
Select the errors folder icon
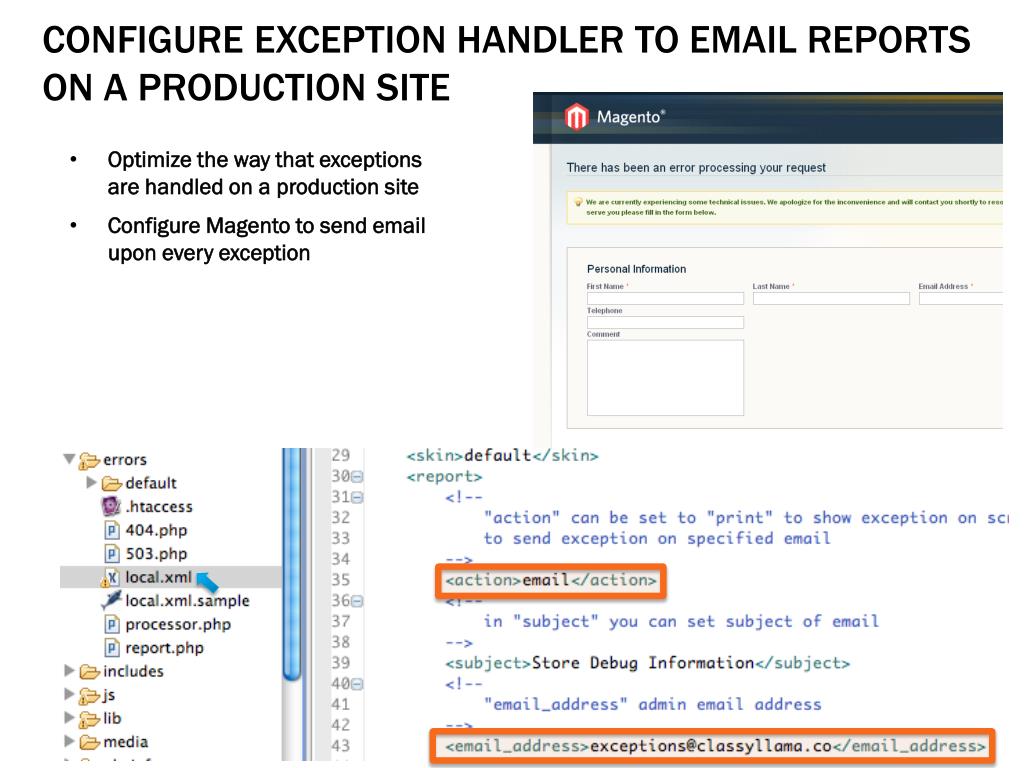pyautogui.click(x=89, y=460)
